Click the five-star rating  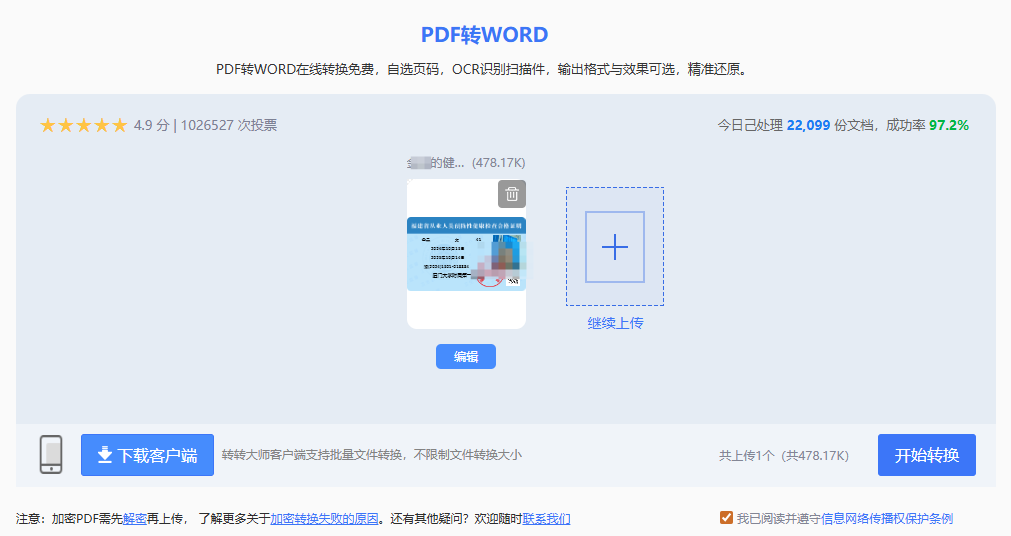click(83, 125)
